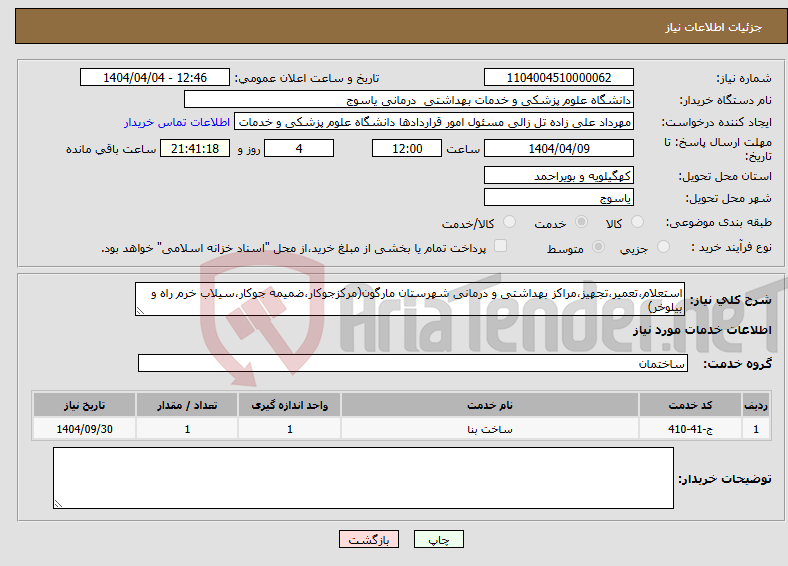Click the شماره نیاز field 1104004510000062

[x=559, y=77]
